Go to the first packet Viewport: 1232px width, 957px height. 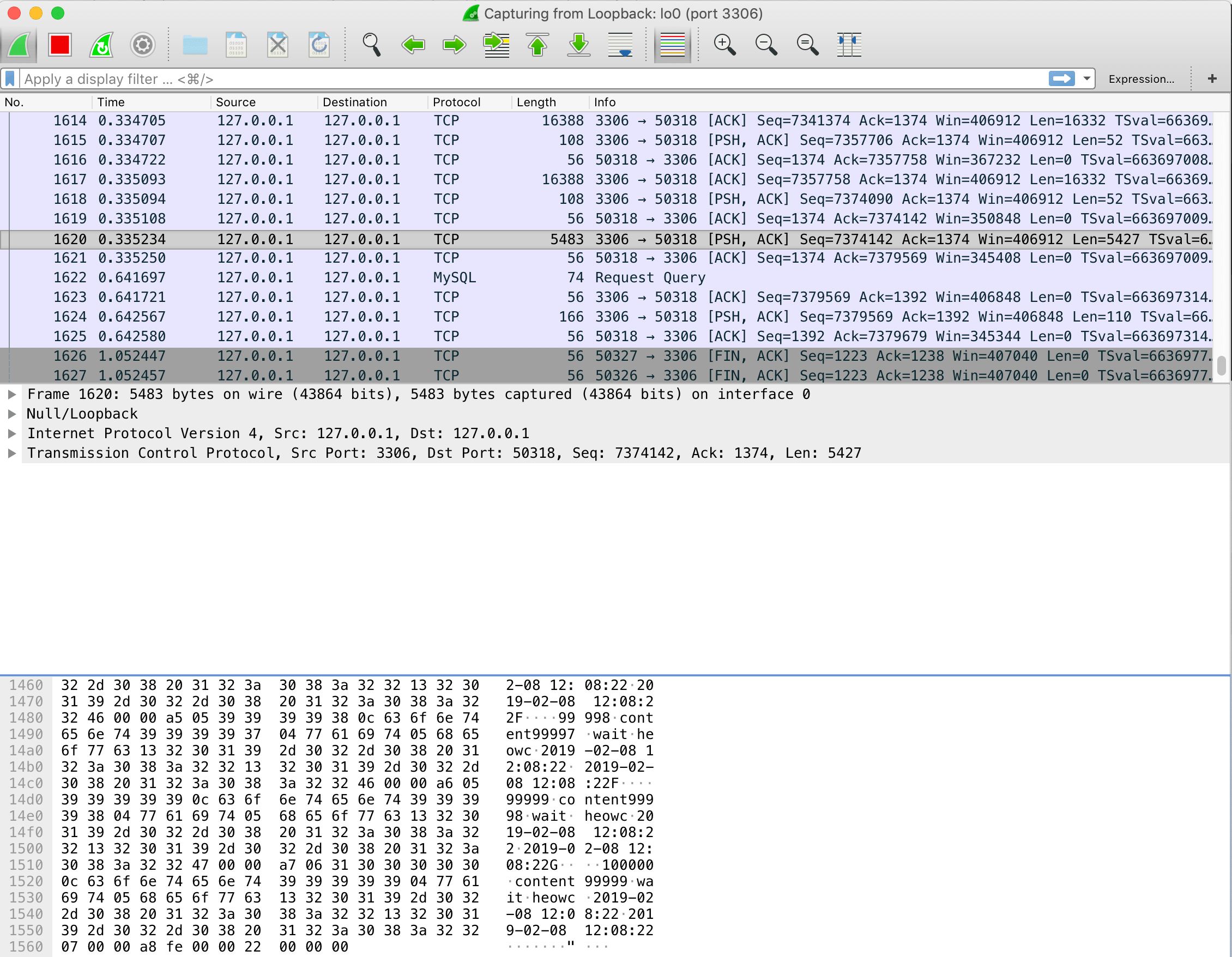point(538,45)
